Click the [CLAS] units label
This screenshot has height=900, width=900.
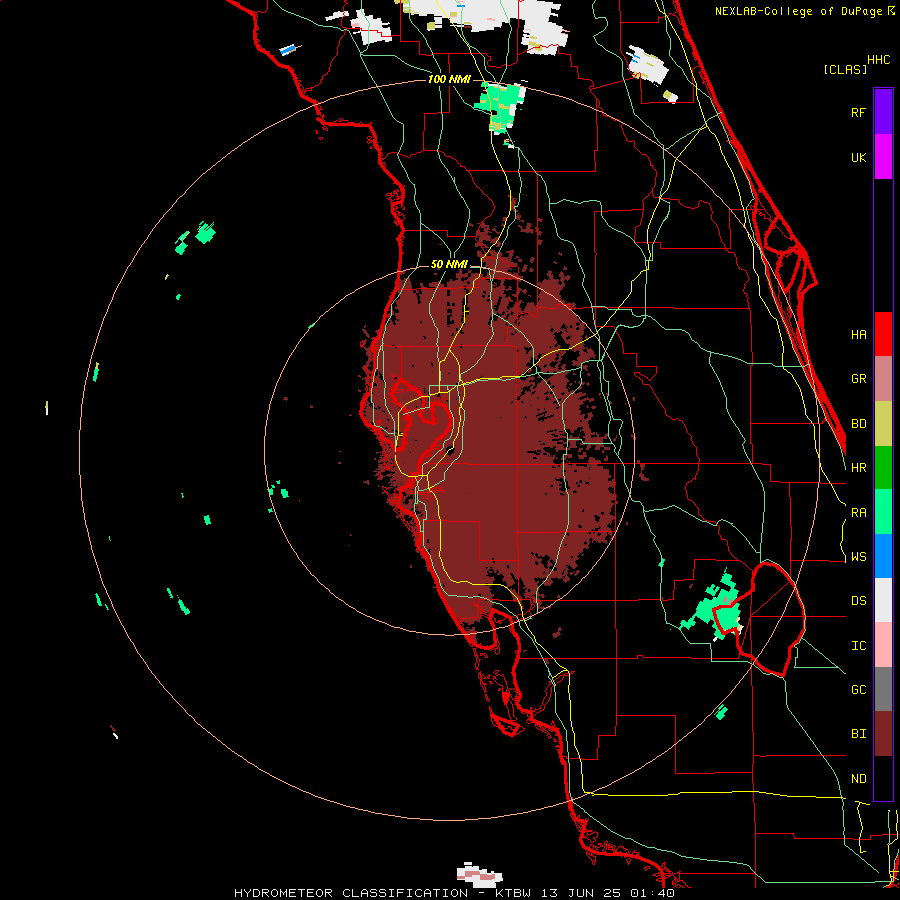tap(844, 69)
